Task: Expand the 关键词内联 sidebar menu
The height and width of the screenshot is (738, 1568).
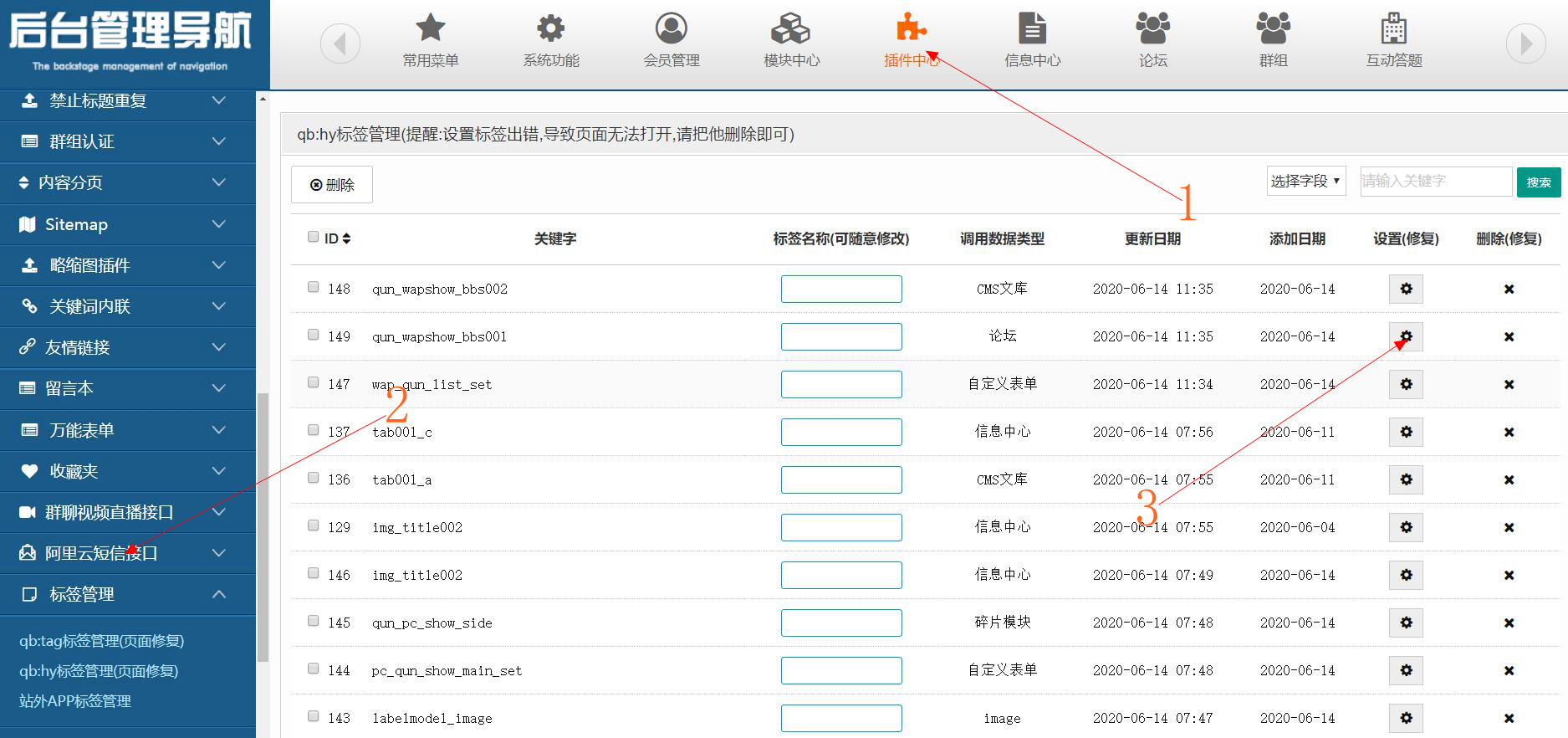Action: [127, 306]
